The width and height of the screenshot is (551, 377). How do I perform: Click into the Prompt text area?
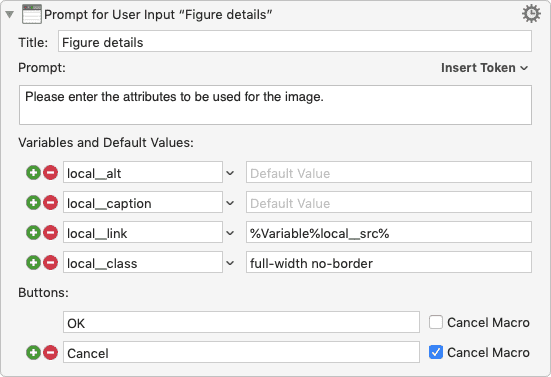[x=275, y=105]
